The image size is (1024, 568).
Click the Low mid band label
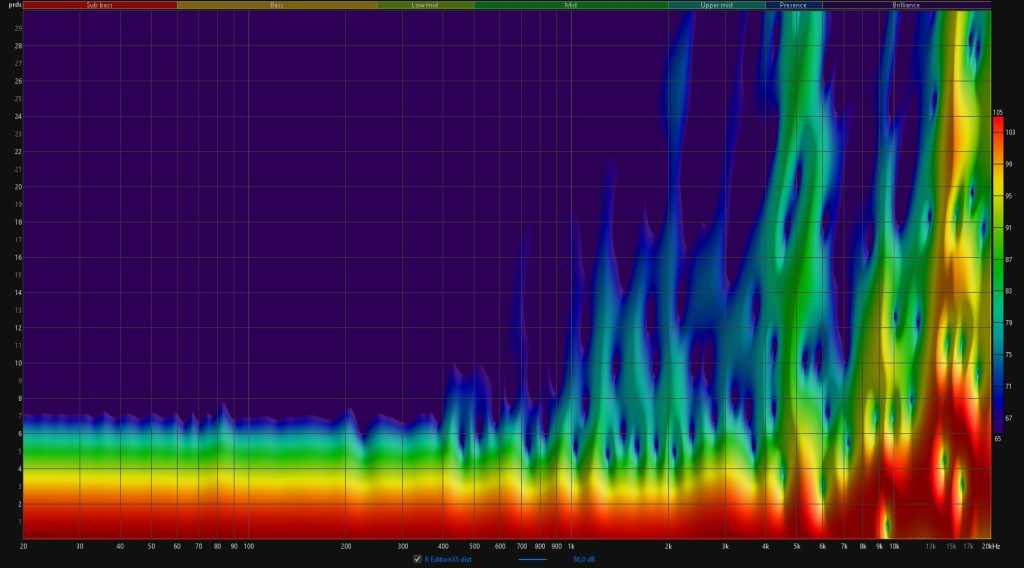(425, 5)
